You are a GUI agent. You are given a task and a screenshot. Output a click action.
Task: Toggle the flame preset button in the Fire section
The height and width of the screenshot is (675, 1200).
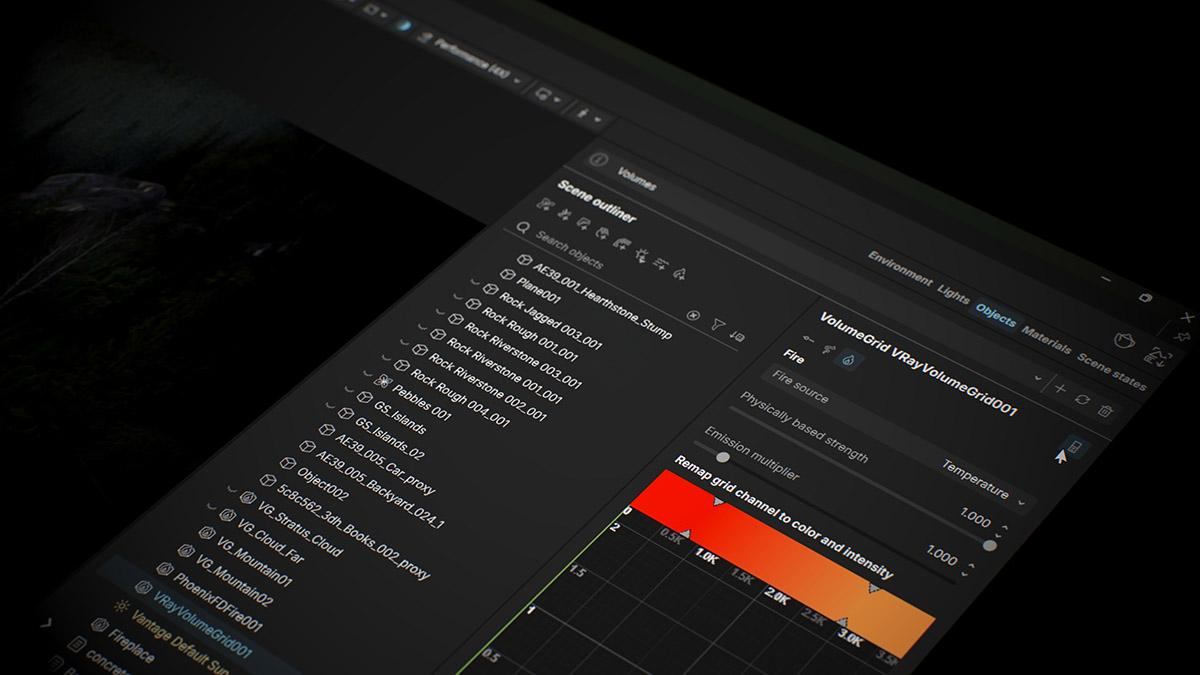click(x=847, y=359)
